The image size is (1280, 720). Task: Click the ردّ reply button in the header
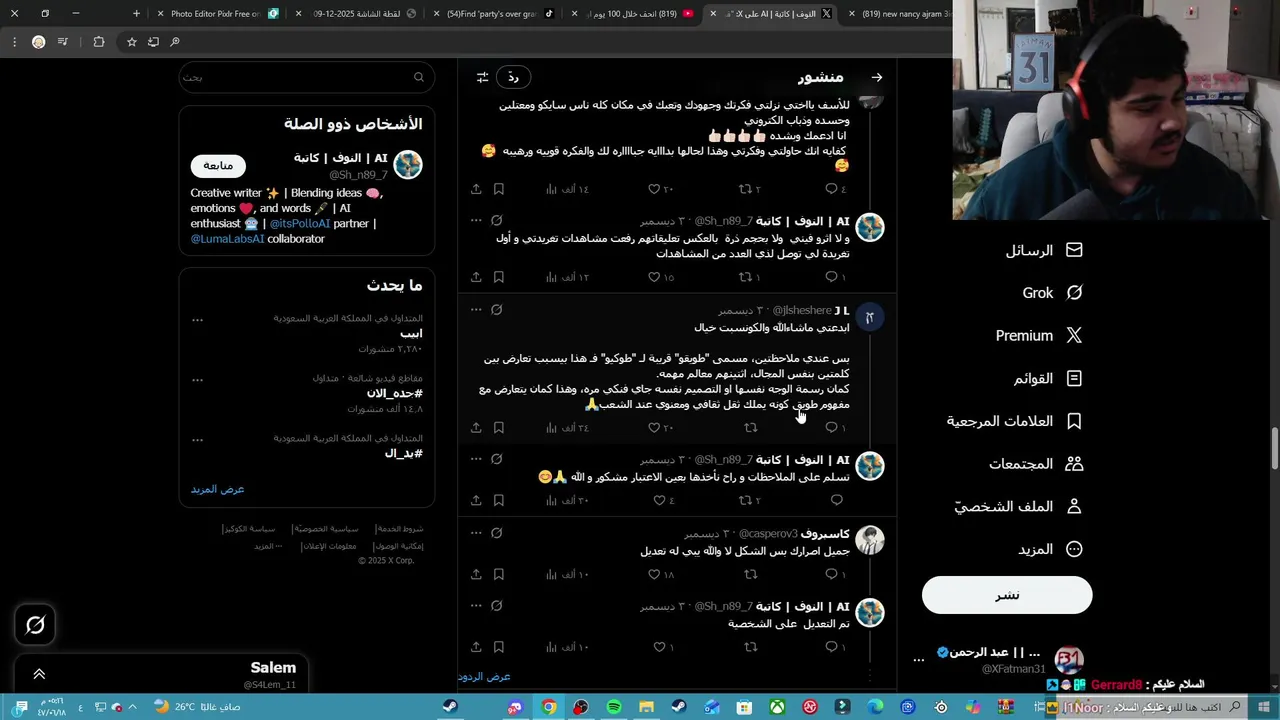point(513,77)
